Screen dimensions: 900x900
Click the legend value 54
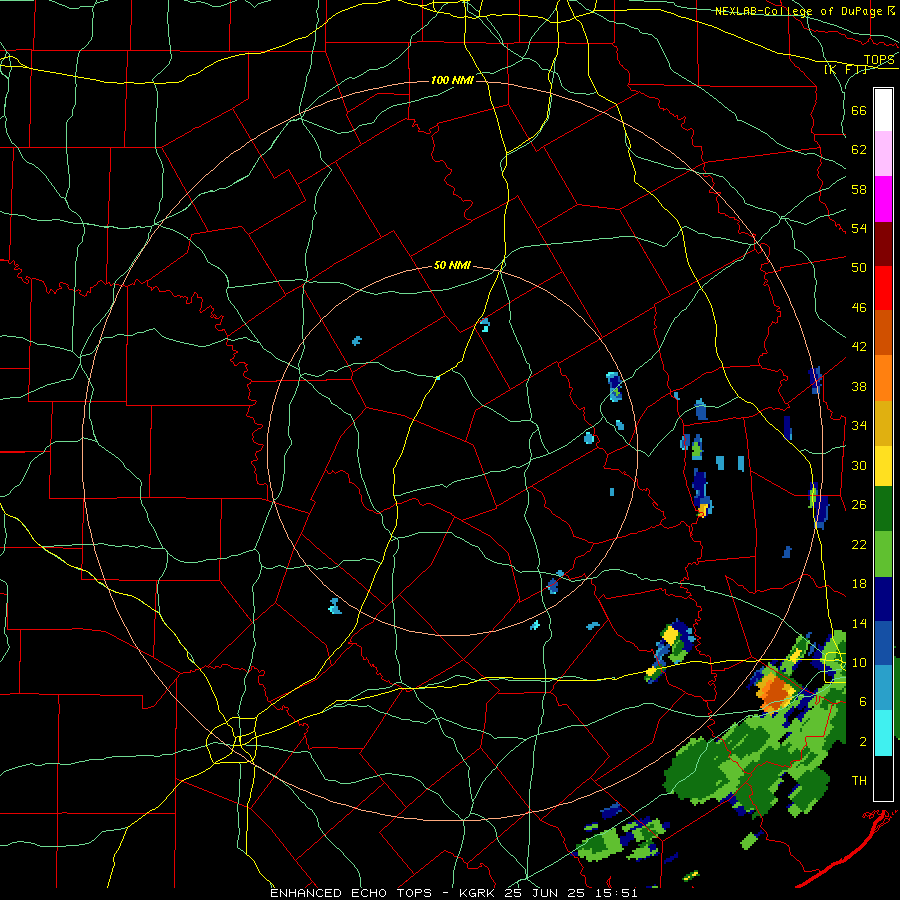coord(859,228)
